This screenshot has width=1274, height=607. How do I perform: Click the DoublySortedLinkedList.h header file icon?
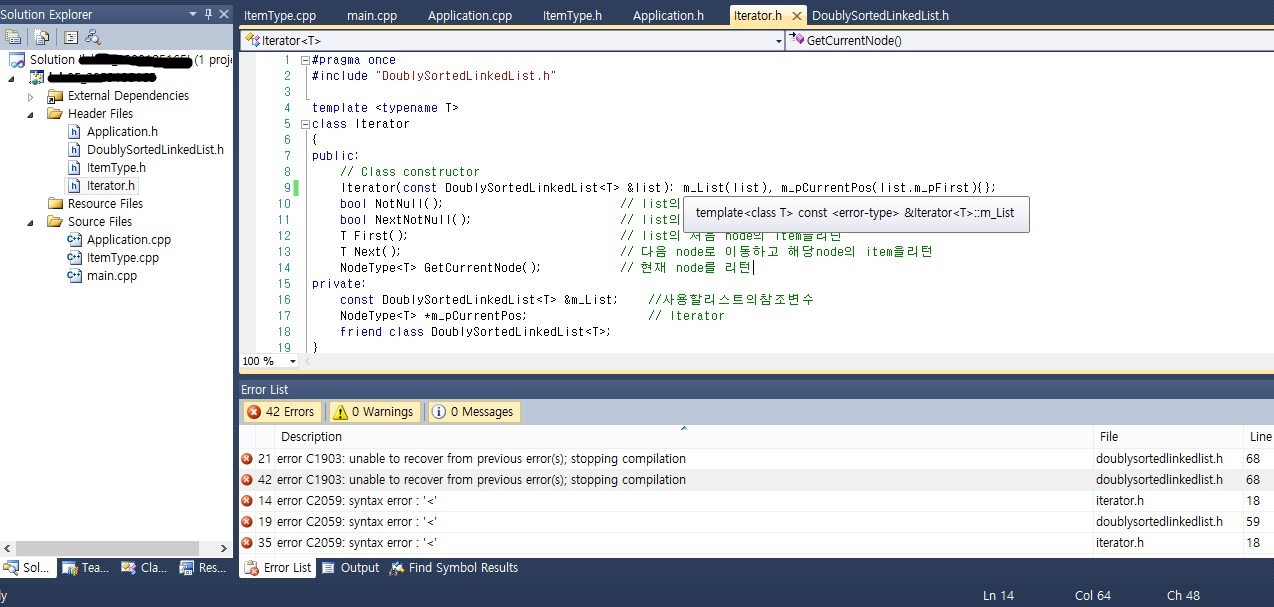pos(74,150)
